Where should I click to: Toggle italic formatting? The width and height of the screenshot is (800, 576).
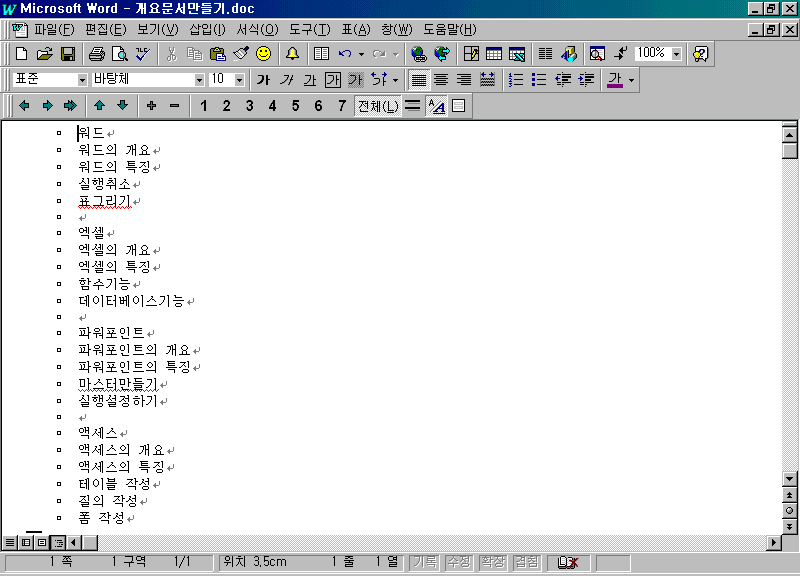(x=286, y=80)
